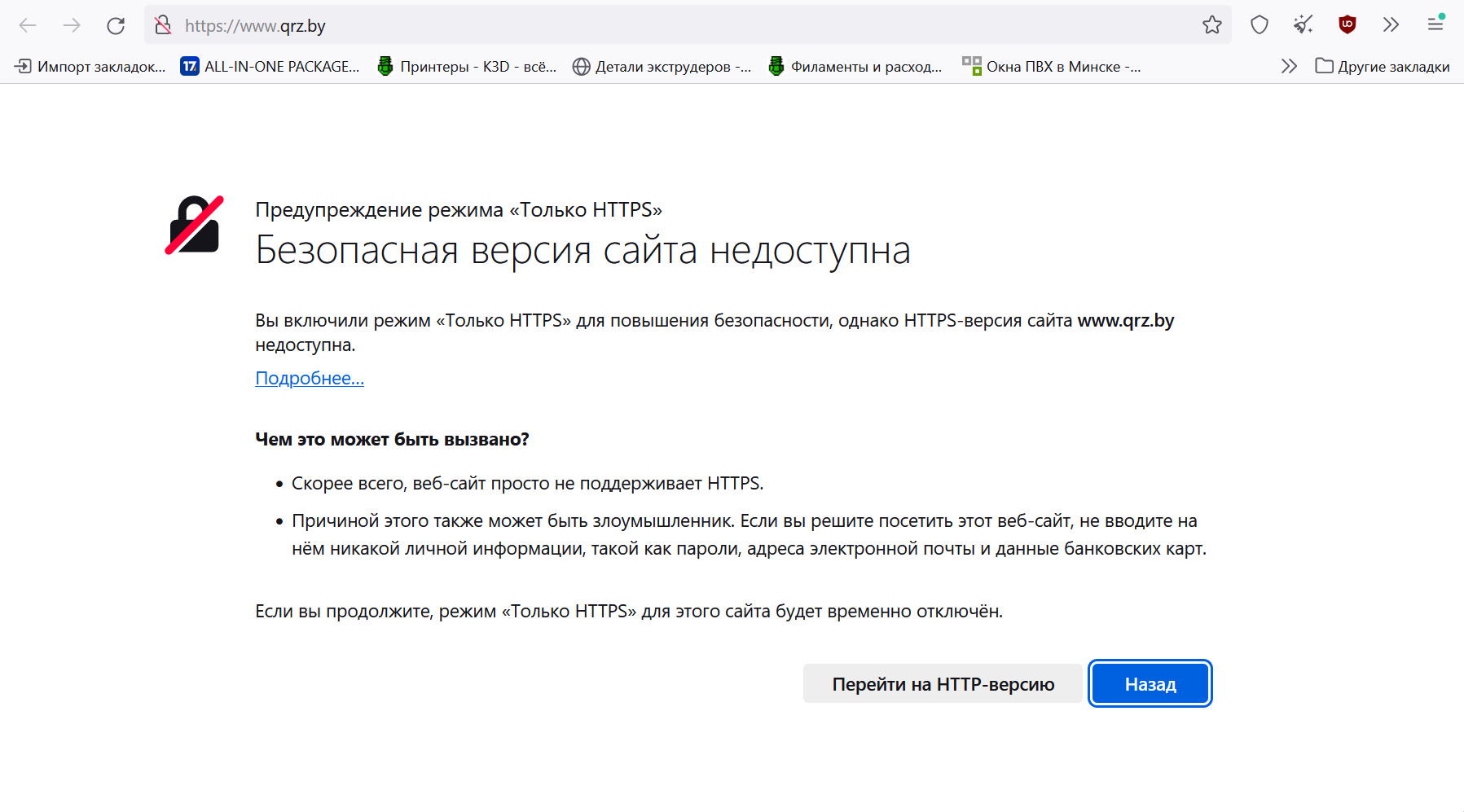Reload the current page

[116, 25]
